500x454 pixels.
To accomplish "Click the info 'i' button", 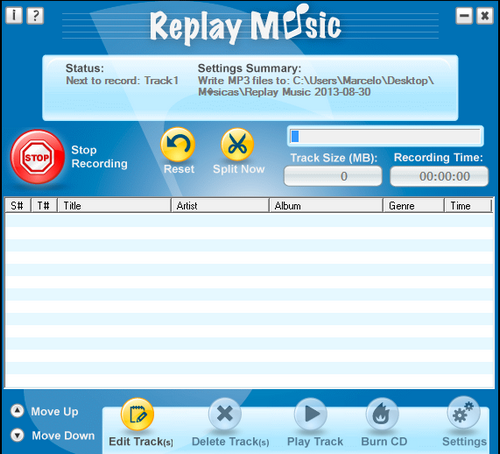I will pos(14,15).
